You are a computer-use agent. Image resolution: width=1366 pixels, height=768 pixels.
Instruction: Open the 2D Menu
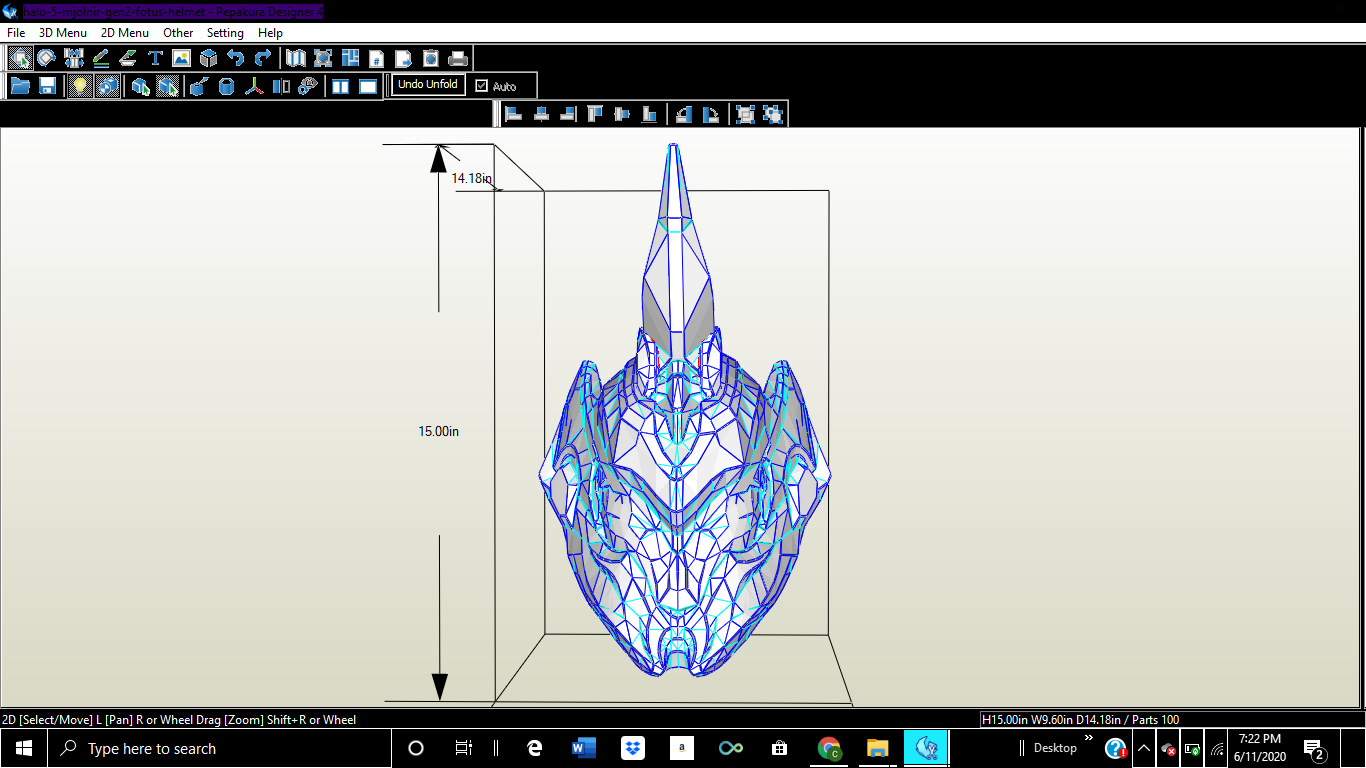coord(125,33)
